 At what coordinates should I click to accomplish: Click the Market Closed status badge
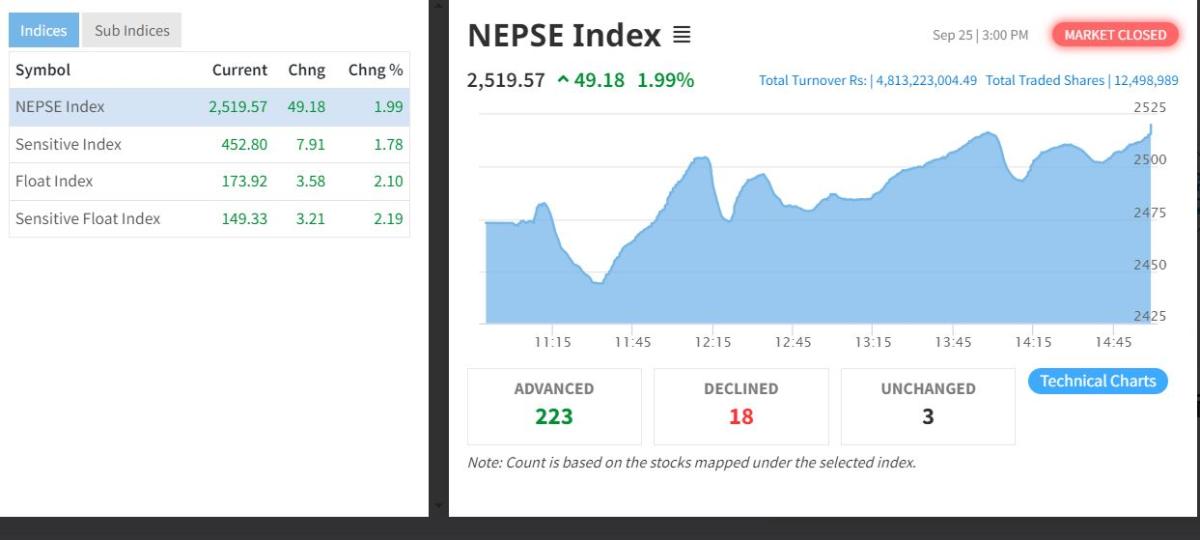(1115, 35)
